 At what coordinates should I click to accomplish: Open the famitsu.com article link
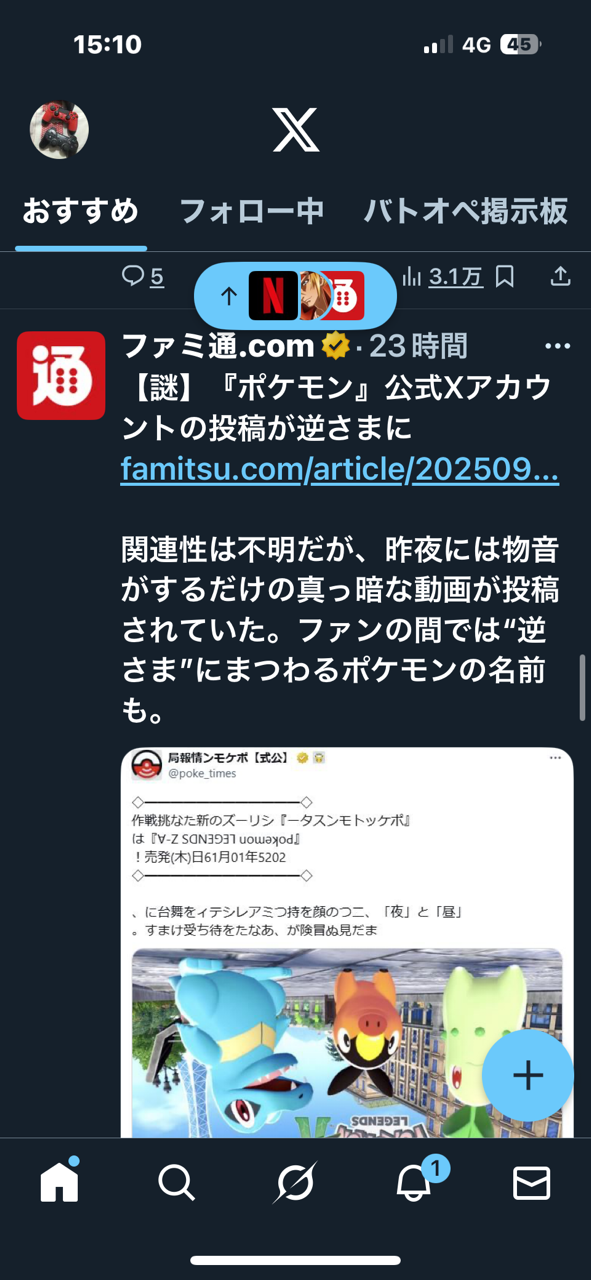click(x=339, y=468)
